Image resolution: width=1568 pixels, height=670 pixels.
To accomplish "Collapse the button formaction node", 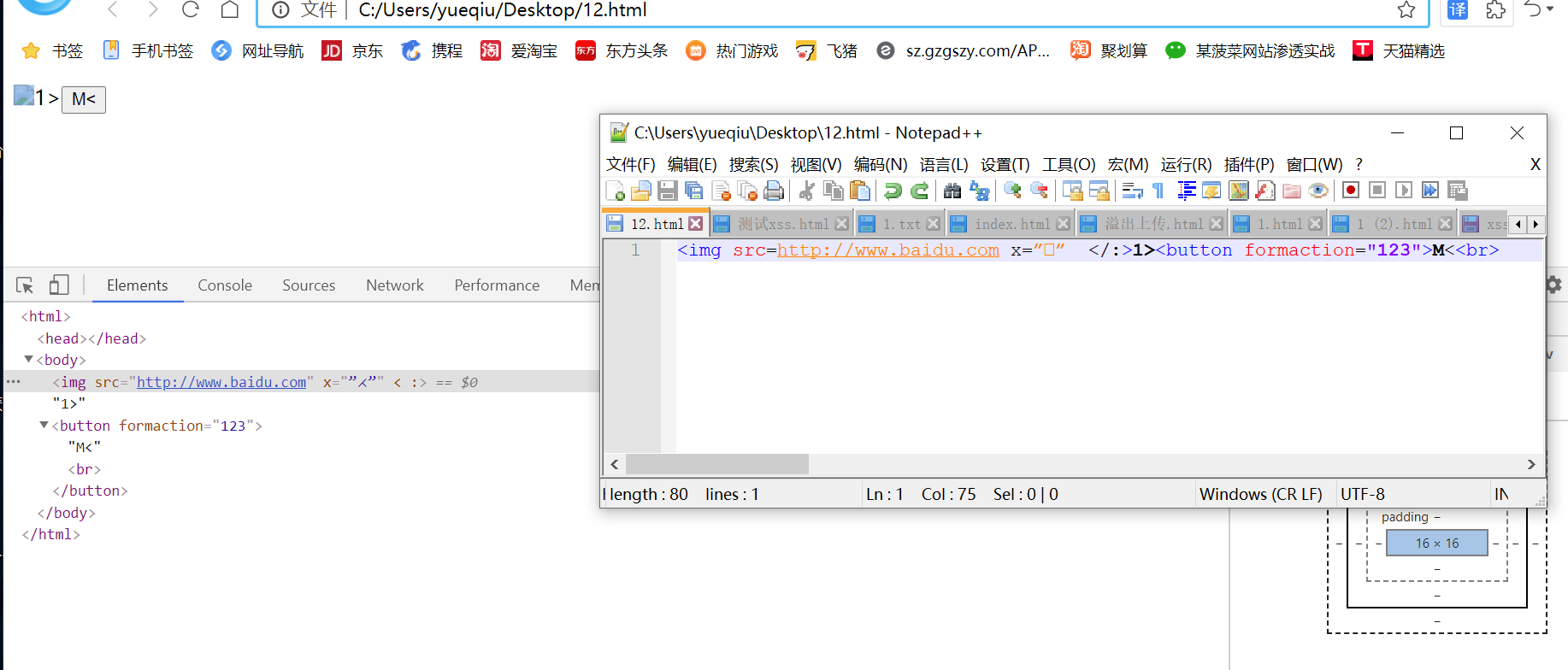I will click(x=44, y=426).
